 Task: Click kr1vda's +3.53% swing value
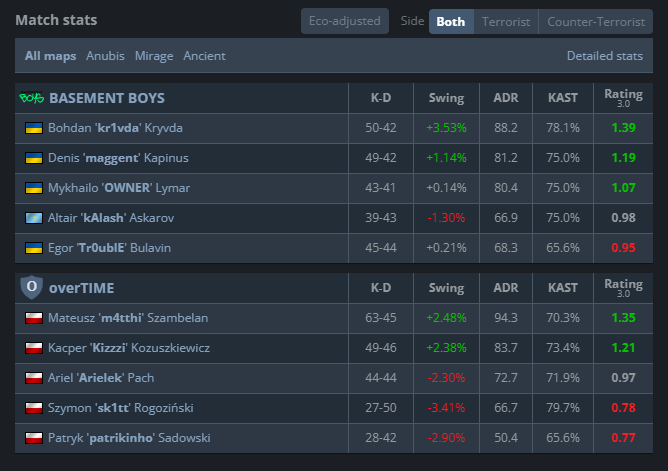[446, 128]
